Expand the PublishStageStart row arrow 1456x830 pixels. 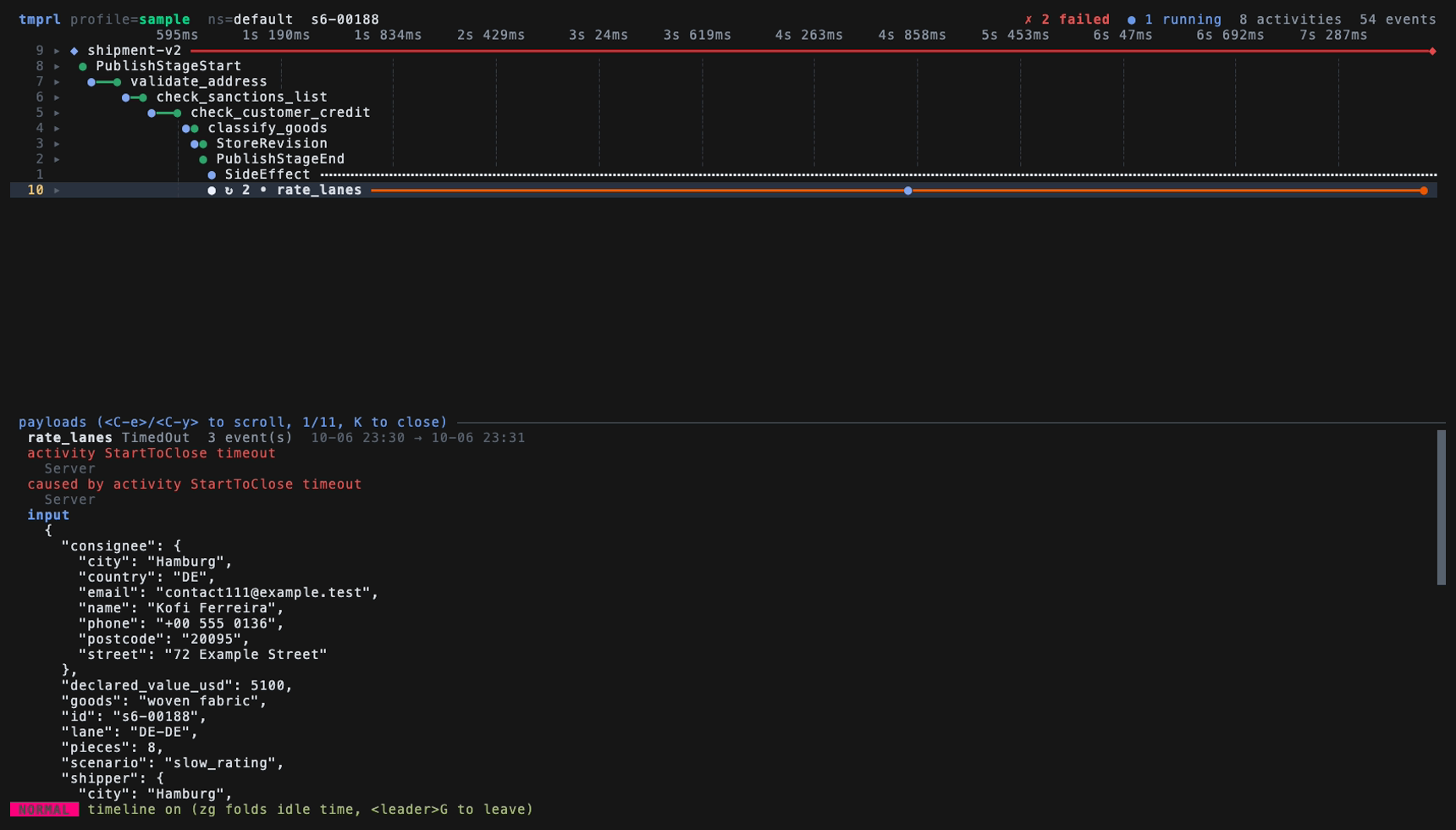coord(57,66)
